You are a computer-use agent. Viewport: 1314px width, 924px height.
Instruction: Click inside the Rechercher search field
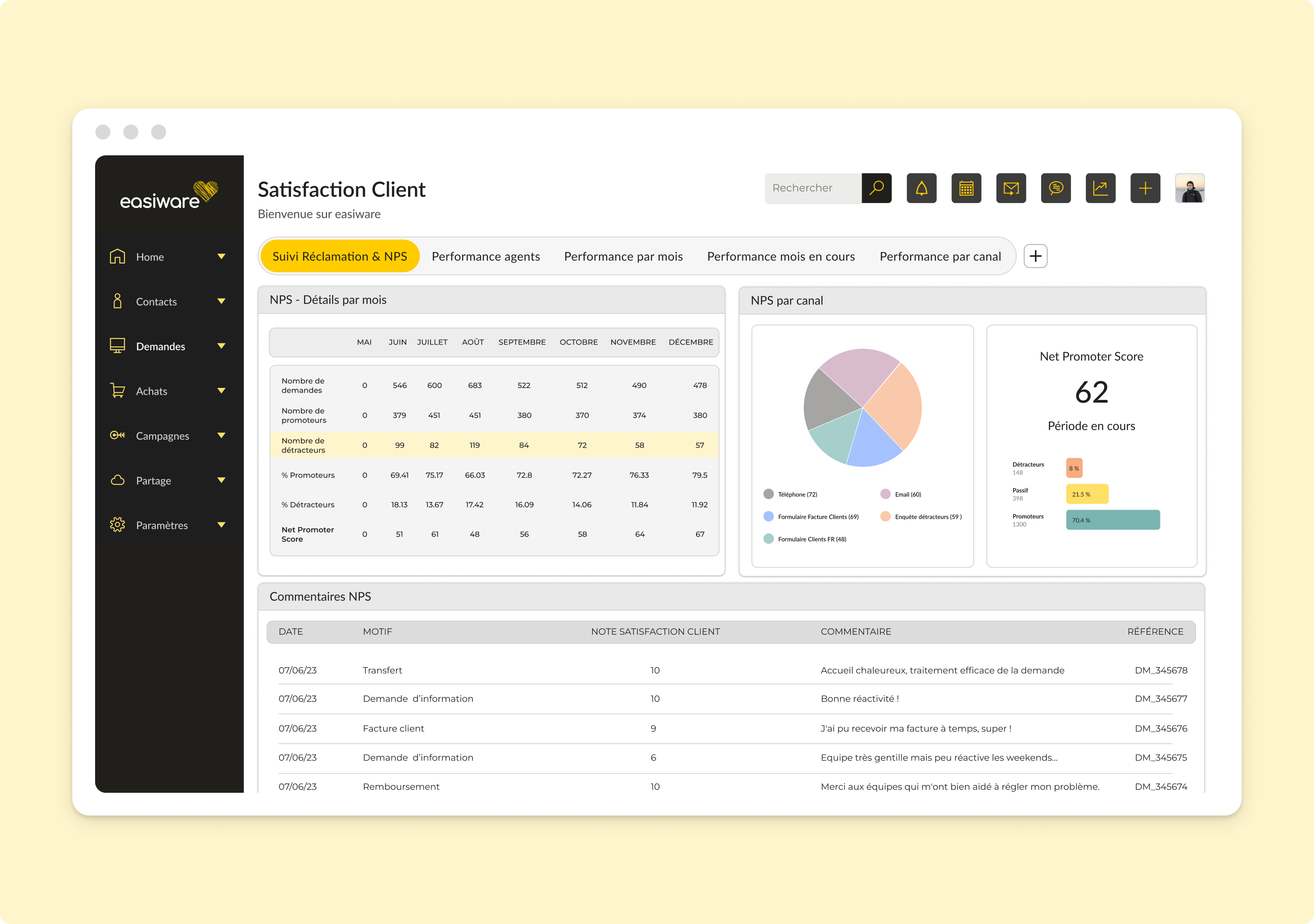tap(813, 187)
